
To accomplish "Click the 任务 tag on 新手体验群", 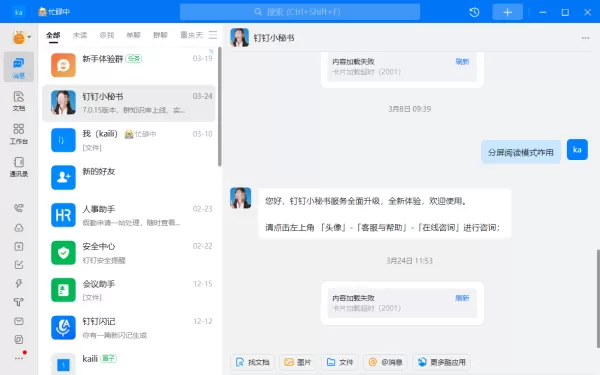I will [x=134, y=59].
